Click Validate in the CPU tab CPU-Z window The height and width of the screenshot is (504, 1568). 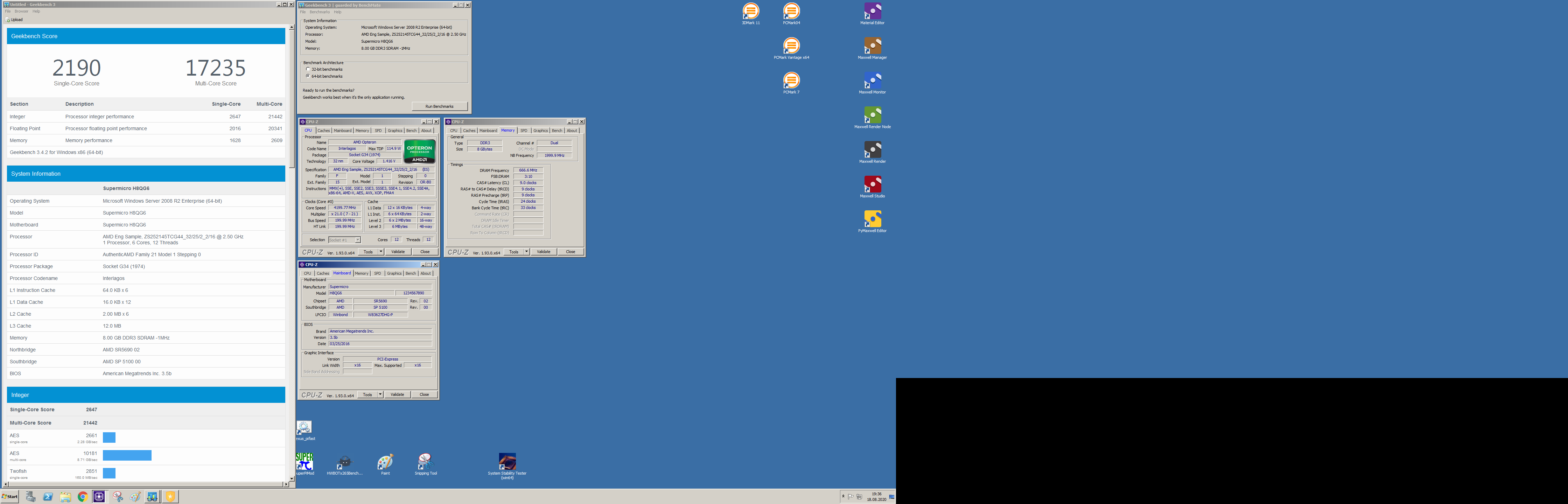click(398, 251)
